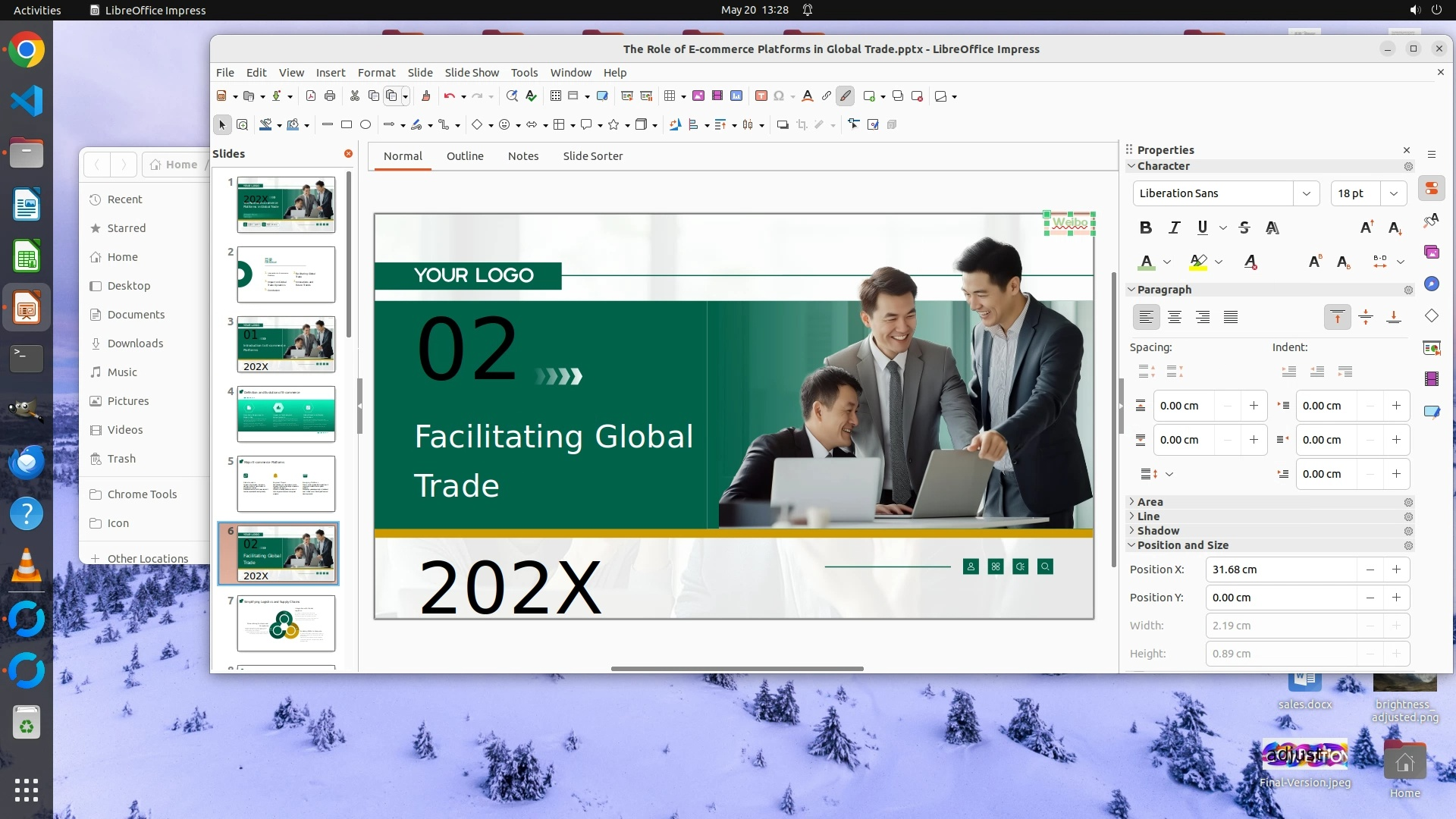Open the 18 pt font size dropdown

coord(1393,193)
